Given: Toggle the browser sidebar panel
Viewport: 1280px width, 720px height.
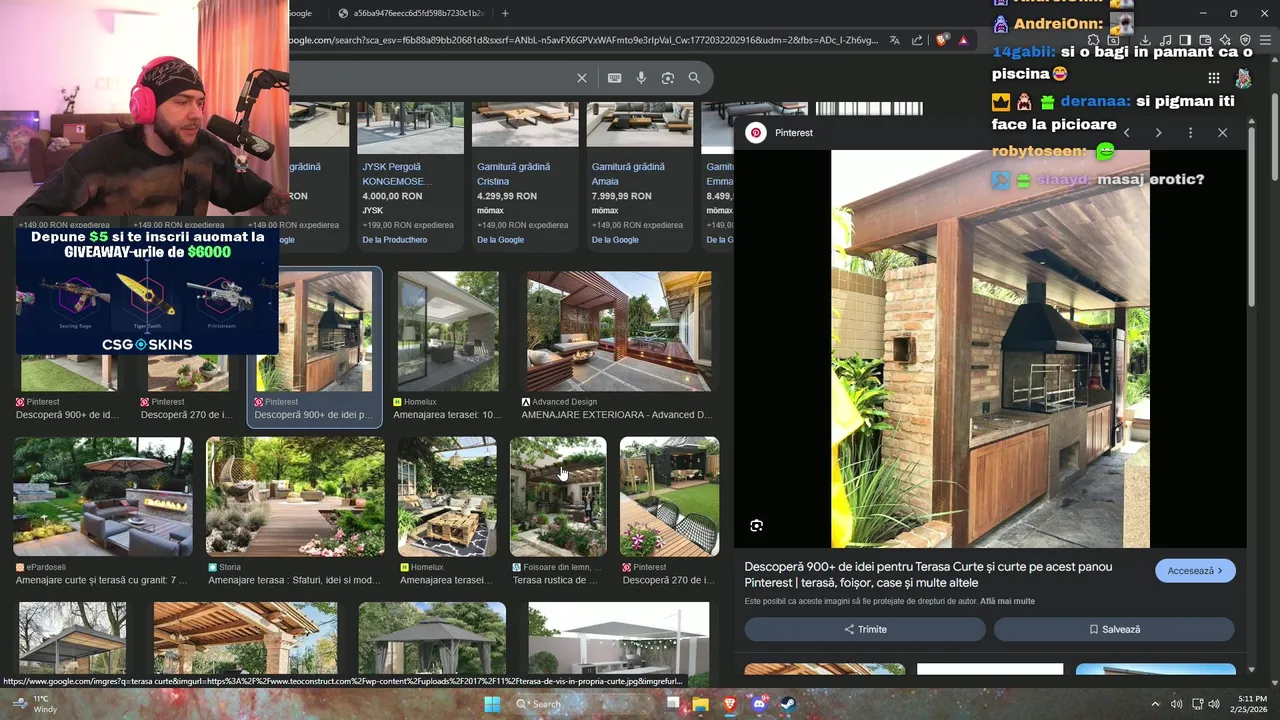Looking at the screenshot, I should (1185, 40).
